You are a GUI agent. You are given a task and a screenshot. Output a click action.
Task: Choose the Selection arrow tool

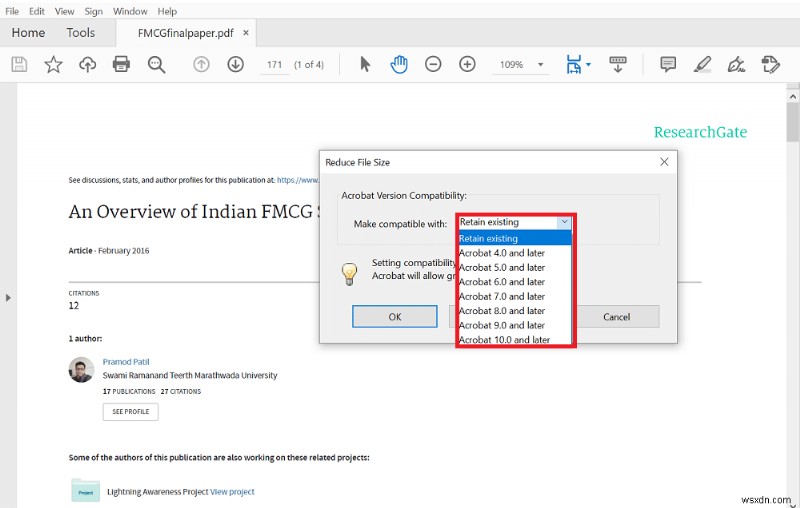(365, 64)
